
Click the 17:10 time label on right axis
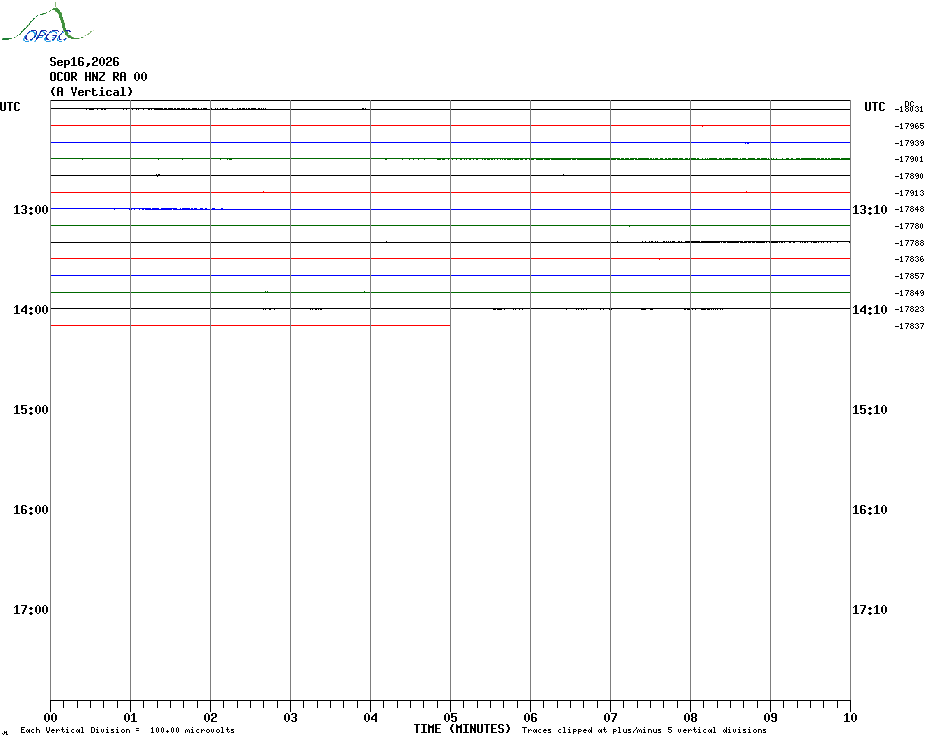870,609
